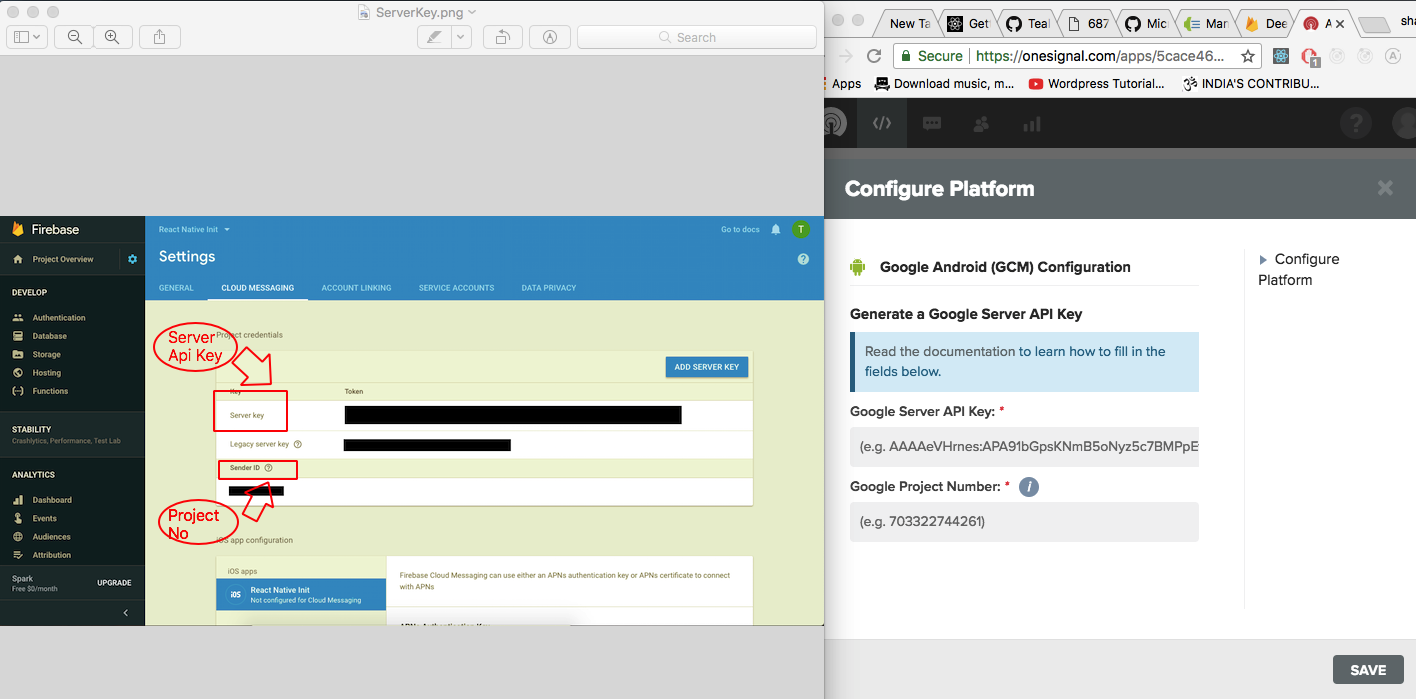Switch to GENERAL tab in Firebase Settings

176,288
